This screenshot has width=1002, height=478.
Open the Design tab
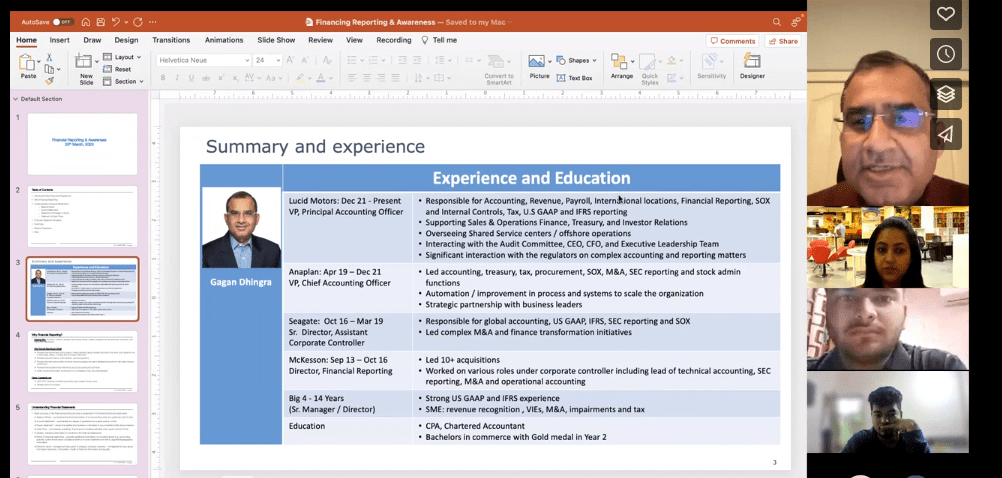(126, 40)
